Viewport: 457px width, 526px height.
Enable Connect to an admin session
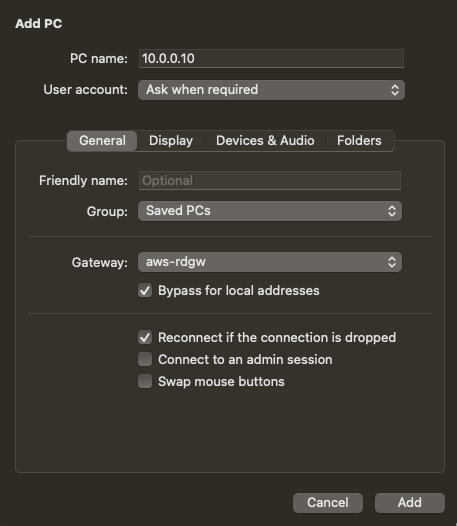(x=145, y=359)
